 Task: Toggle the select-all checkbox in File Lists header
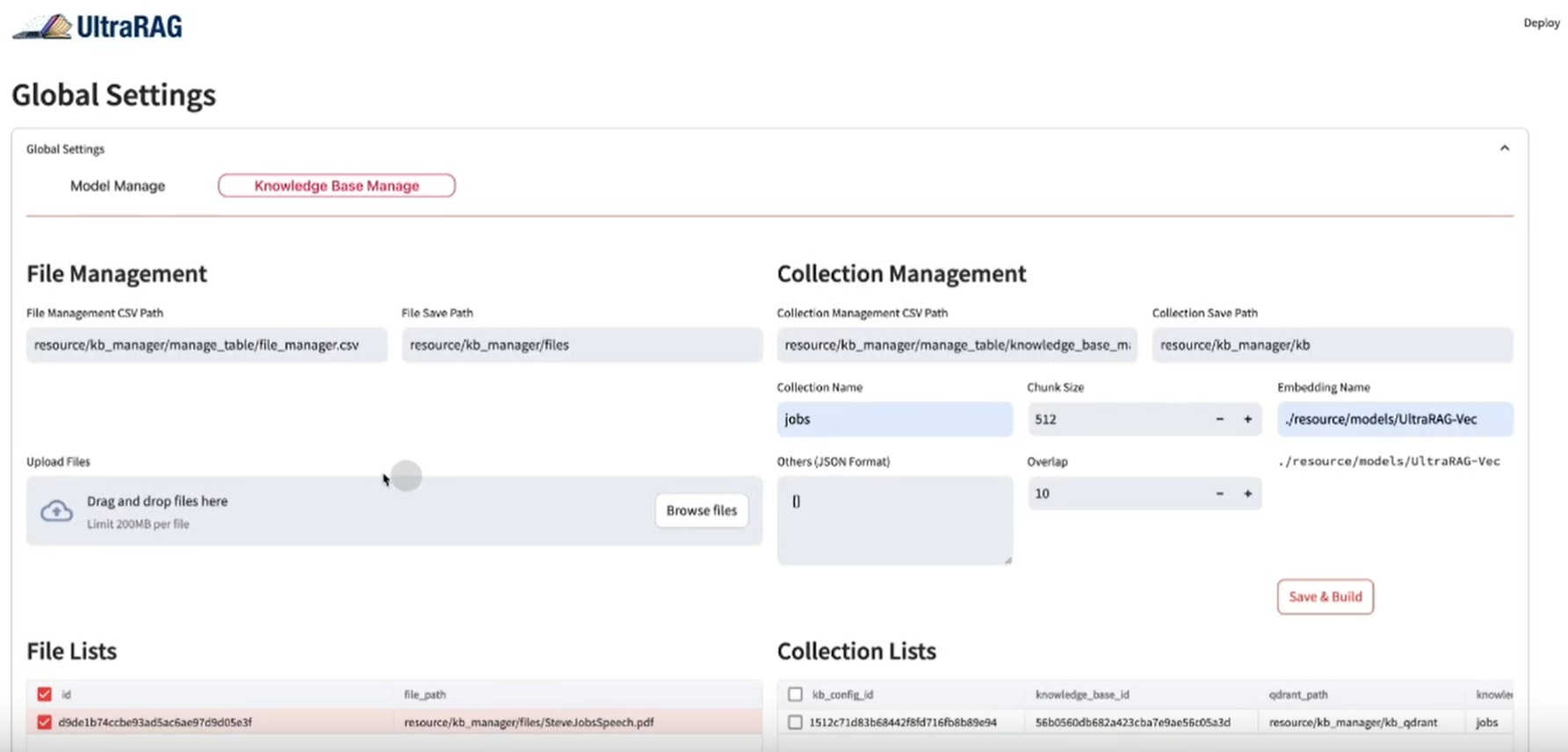(44, 694)
